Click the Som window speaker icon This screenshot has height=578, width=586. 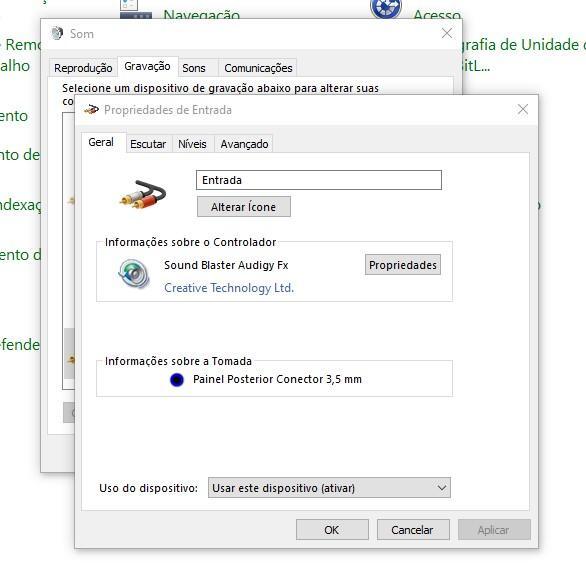click(x=57, y=33)
